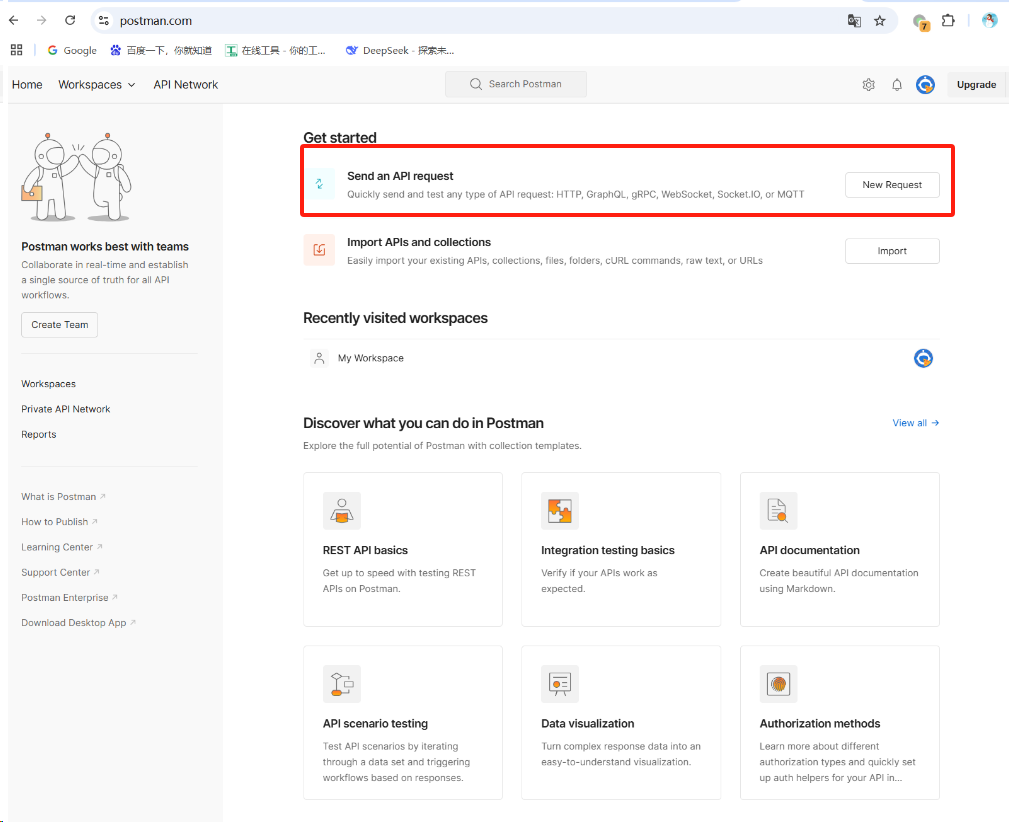Click the Send an API request icon
Image resolution: width=1009 pixels, height=822 pixels.
[x=319, y=184]
